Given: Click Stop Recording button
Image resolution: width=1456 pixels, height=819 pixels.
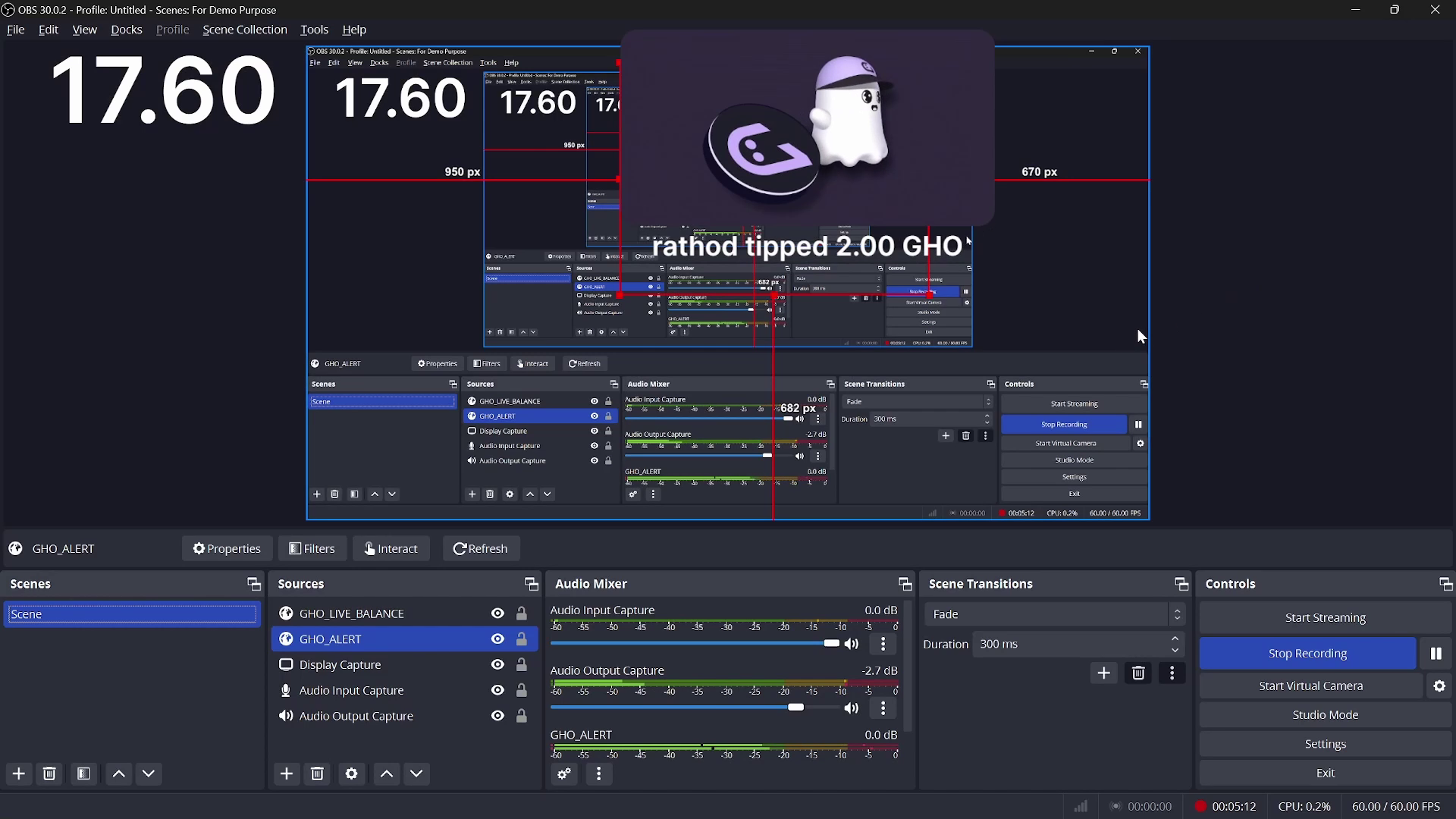Looking at the screenshot, I should 1307,654.
